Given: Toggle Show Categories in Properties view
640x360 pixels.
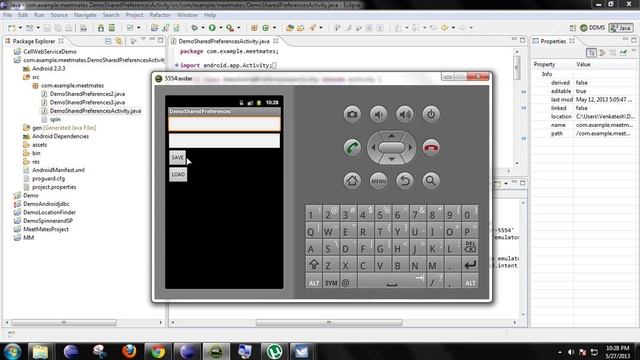Looking at the screenshot, I should 591,53.
